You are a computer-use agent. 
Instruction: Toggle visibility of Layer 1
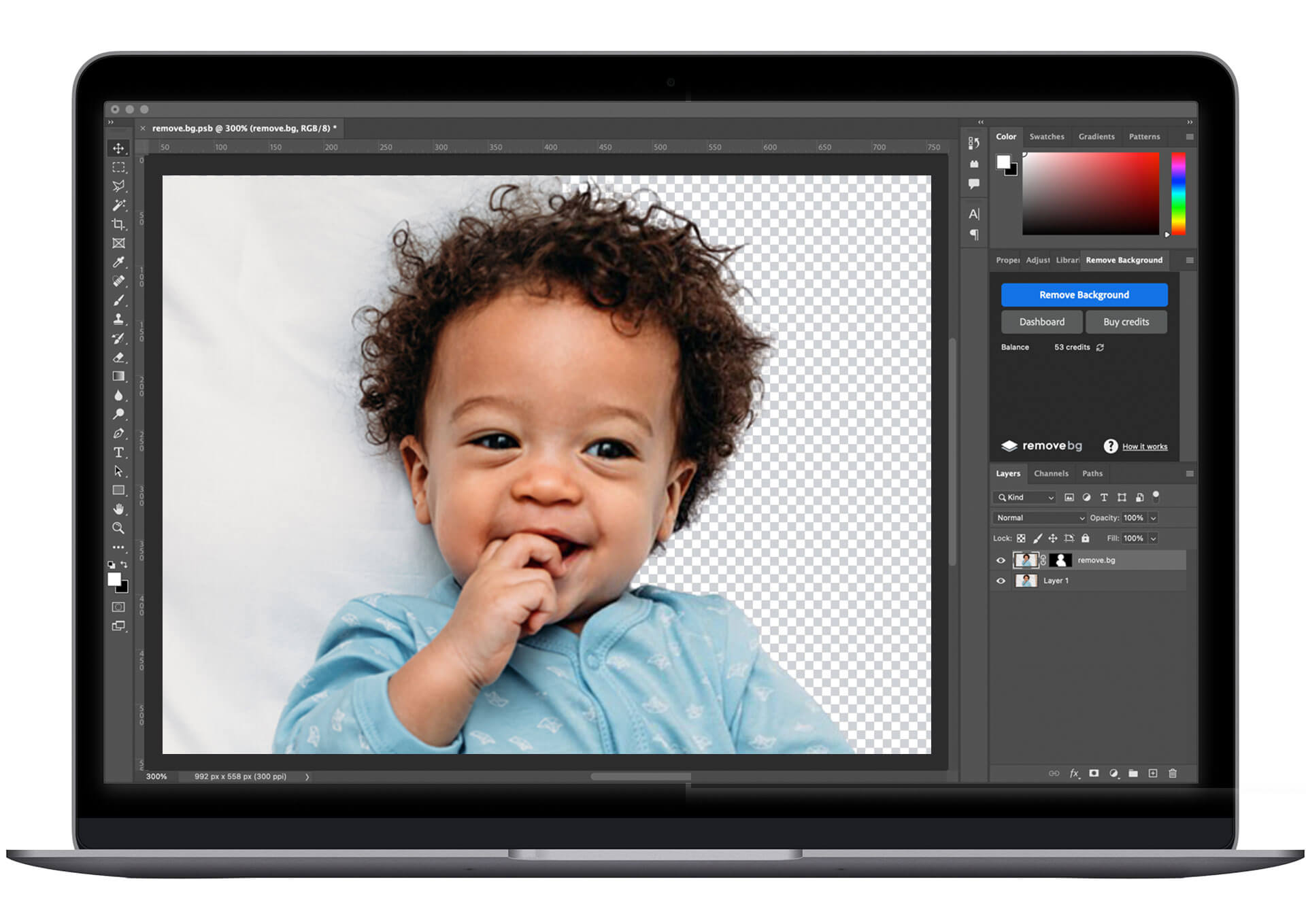(999, 583)
